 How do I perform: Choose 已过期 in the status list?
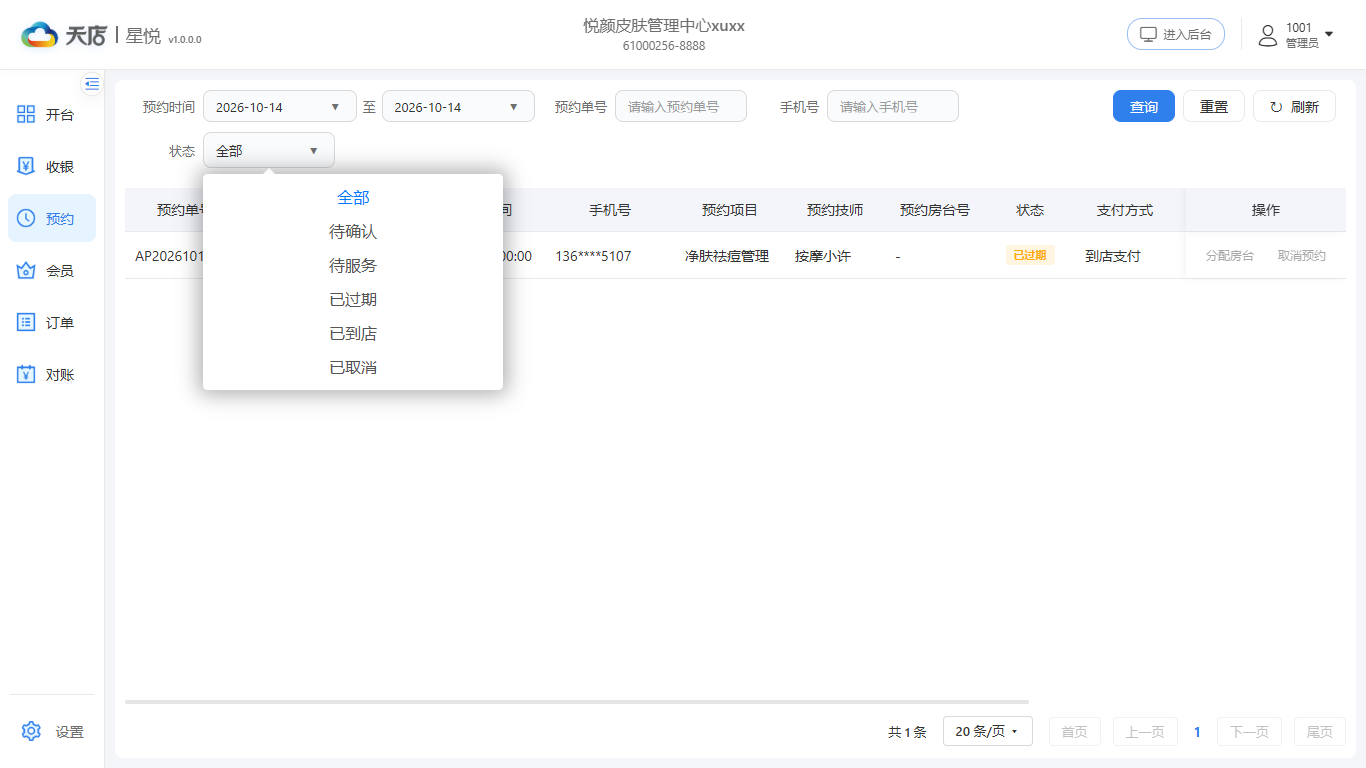[353, 300]
